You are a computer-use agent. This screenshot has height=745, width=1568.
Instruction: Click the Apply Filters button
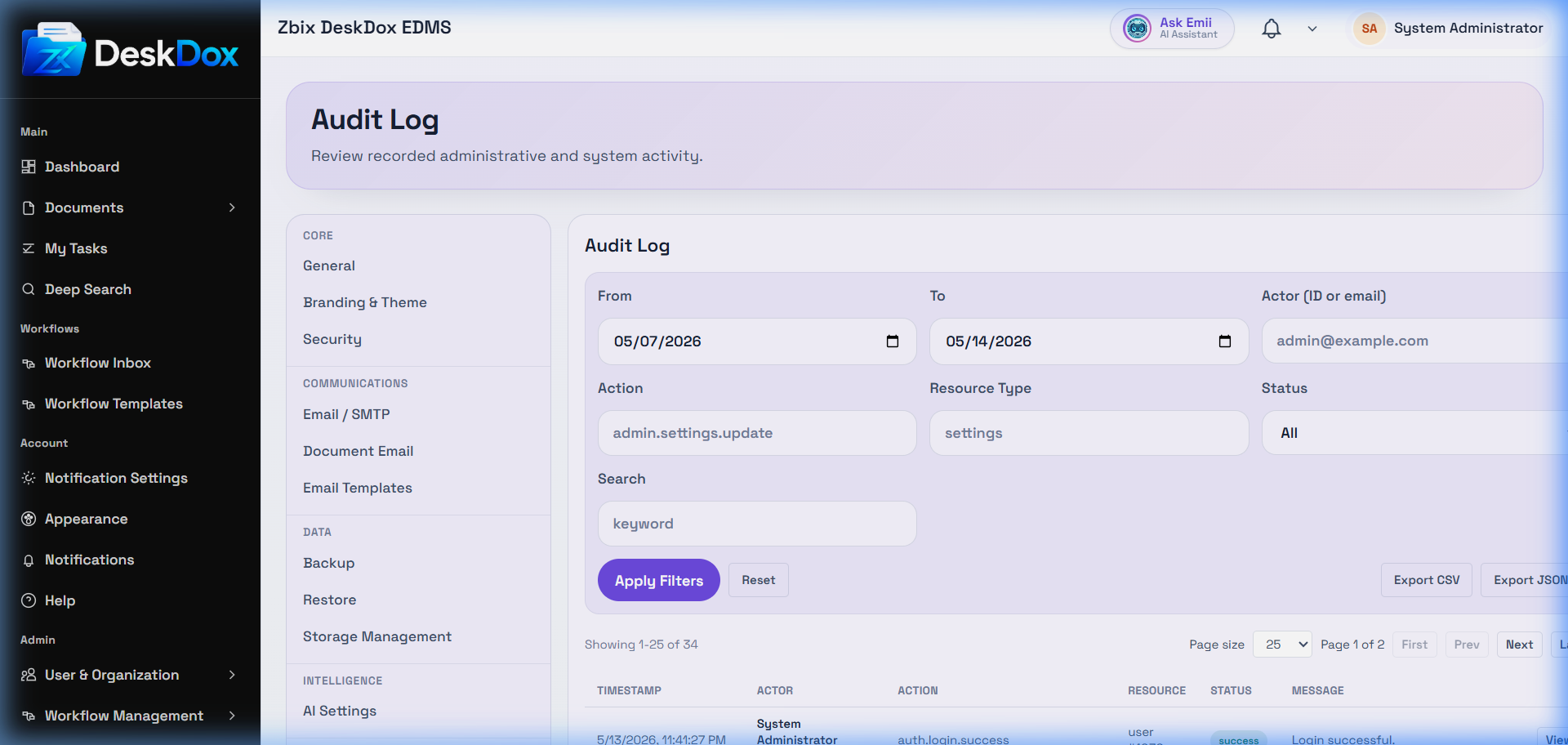click(659, 580)
